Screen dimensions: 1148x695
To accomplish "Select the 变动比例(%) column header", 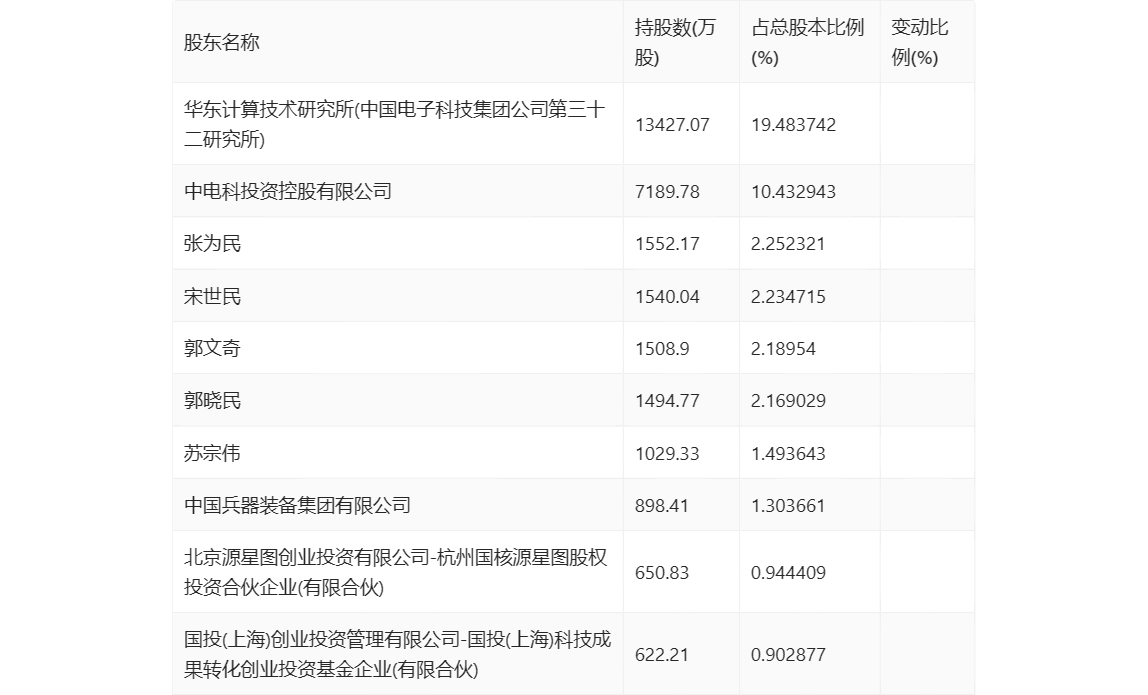I will [920, 42].
